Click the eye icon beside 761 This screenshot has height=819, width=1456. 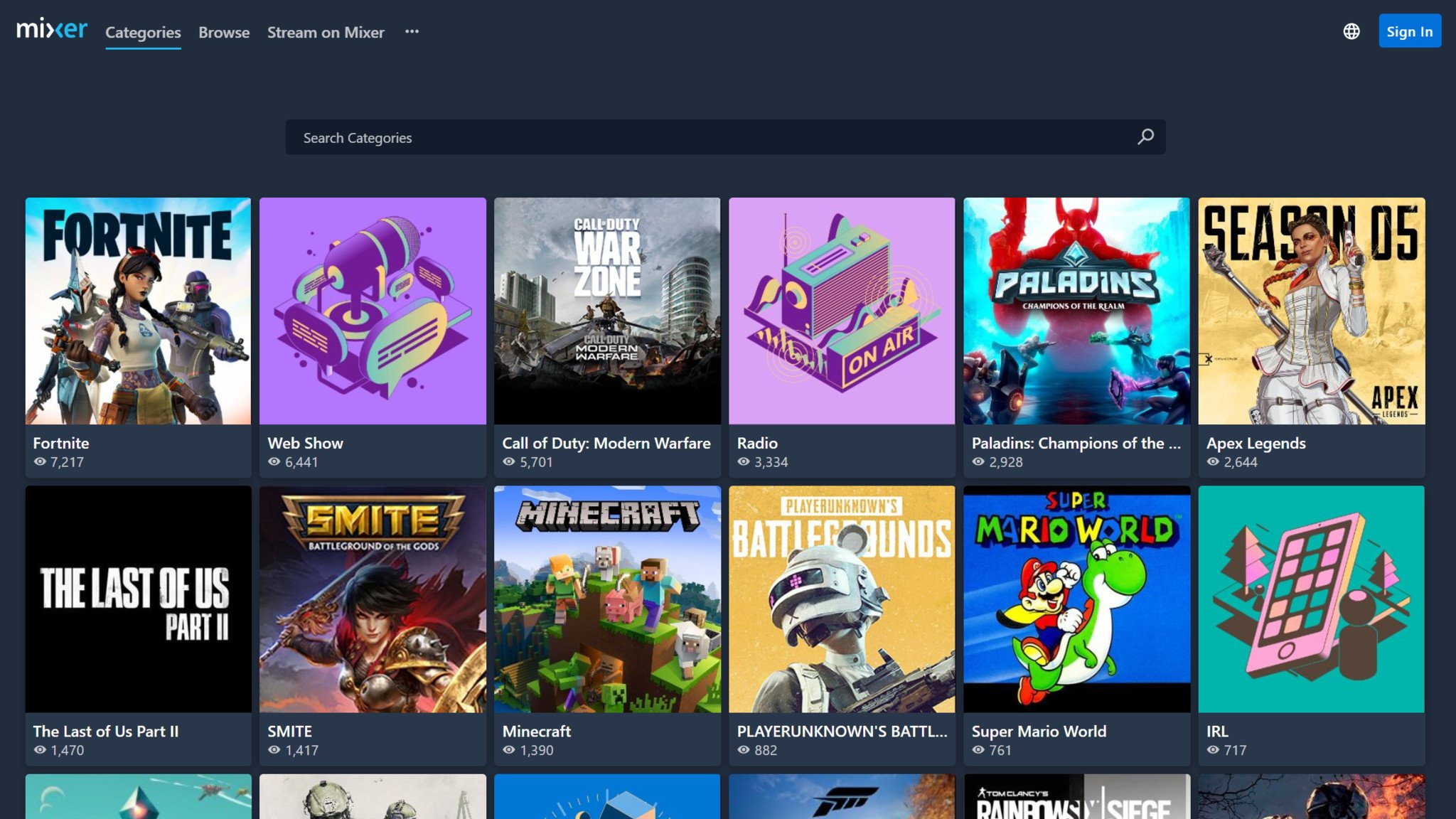click(x=978, y=749)
